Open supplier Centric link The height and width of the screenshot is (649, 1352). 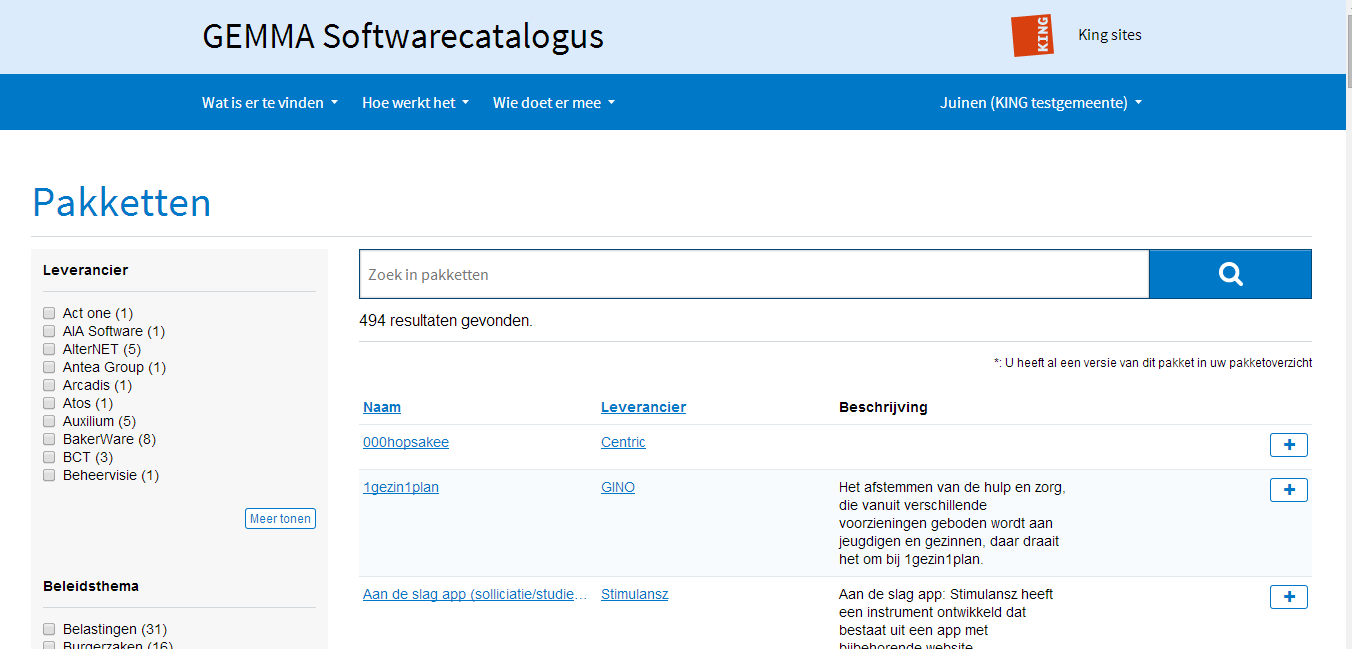[x=623, y=442]
